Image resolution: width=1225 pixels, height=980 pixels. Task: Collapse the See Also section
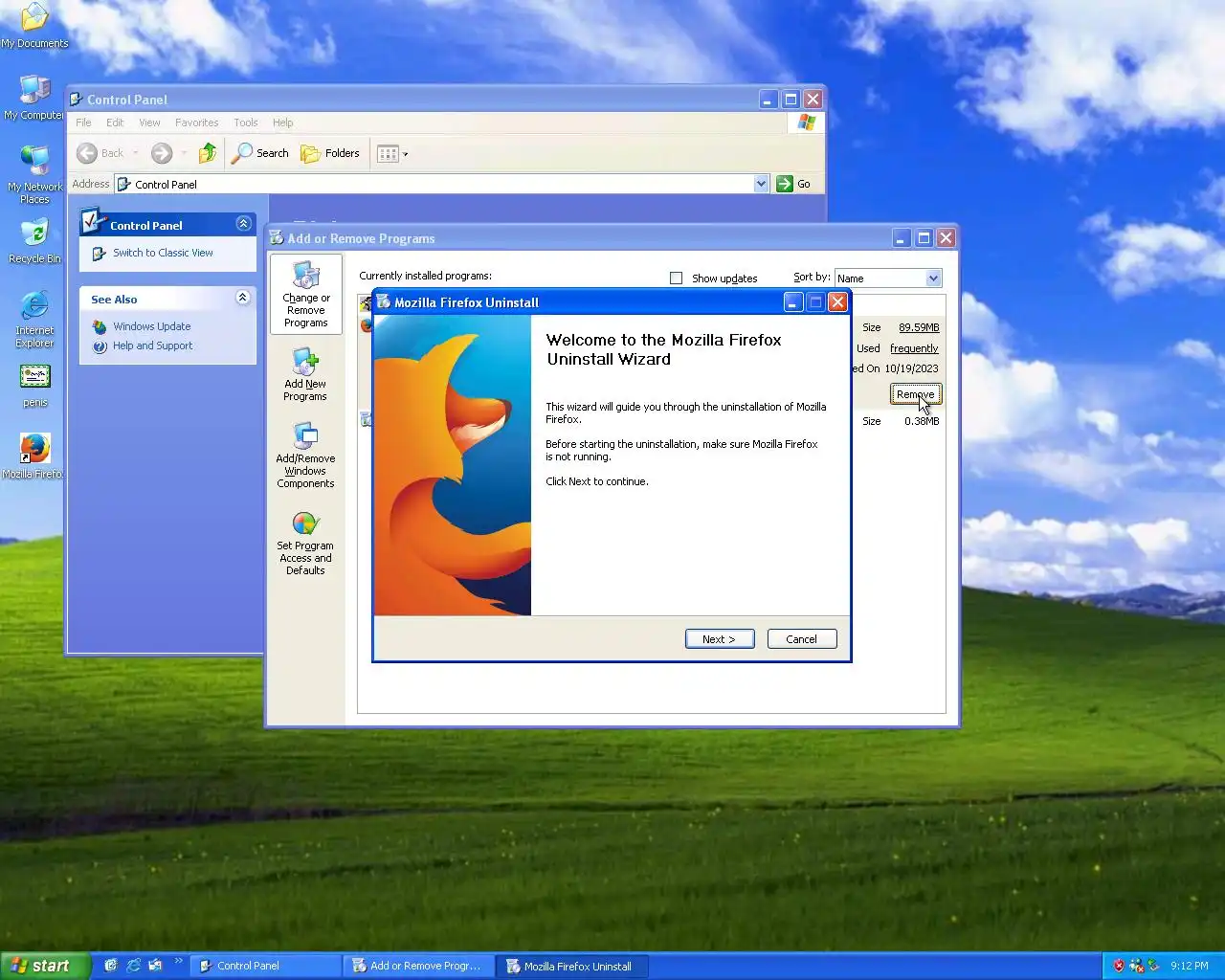[243, 298]
